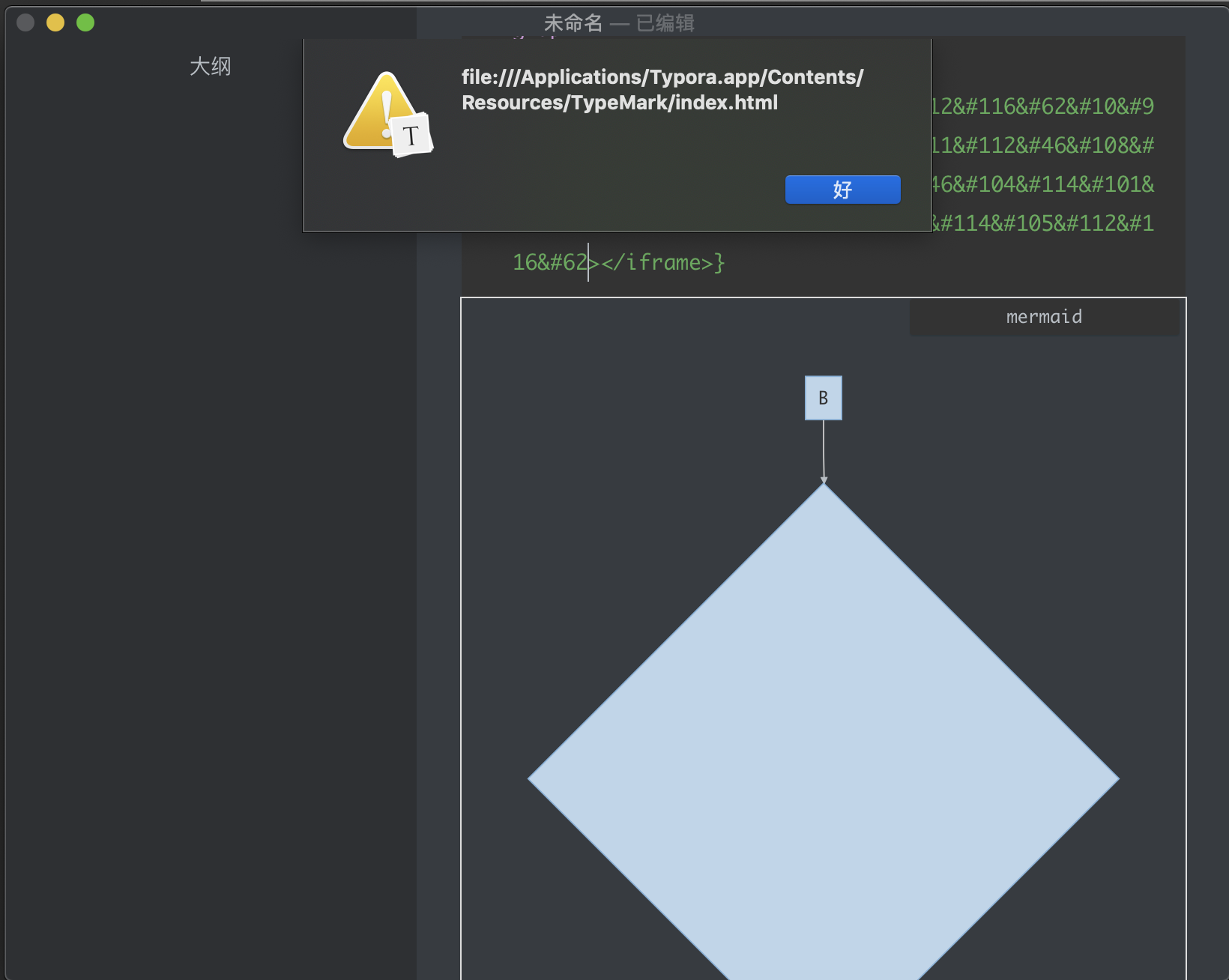The image size is (1229, 980).
Task: Click the yellow minimize traffic light button
Action: coord(54,23)
